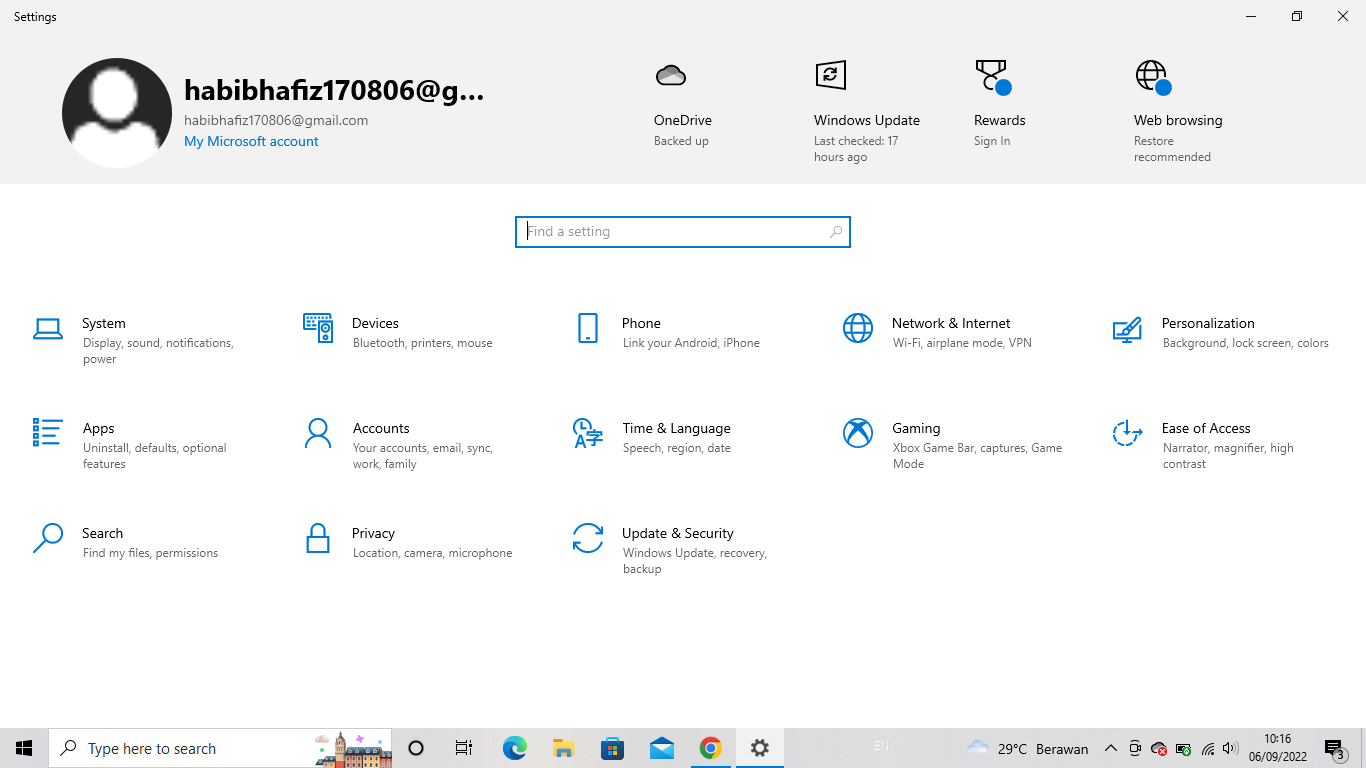Image resolution: width=1366 pixels, height=768 pixels.
Task: Click the OneDrive Backed up status
Action: tap(681, 141)
